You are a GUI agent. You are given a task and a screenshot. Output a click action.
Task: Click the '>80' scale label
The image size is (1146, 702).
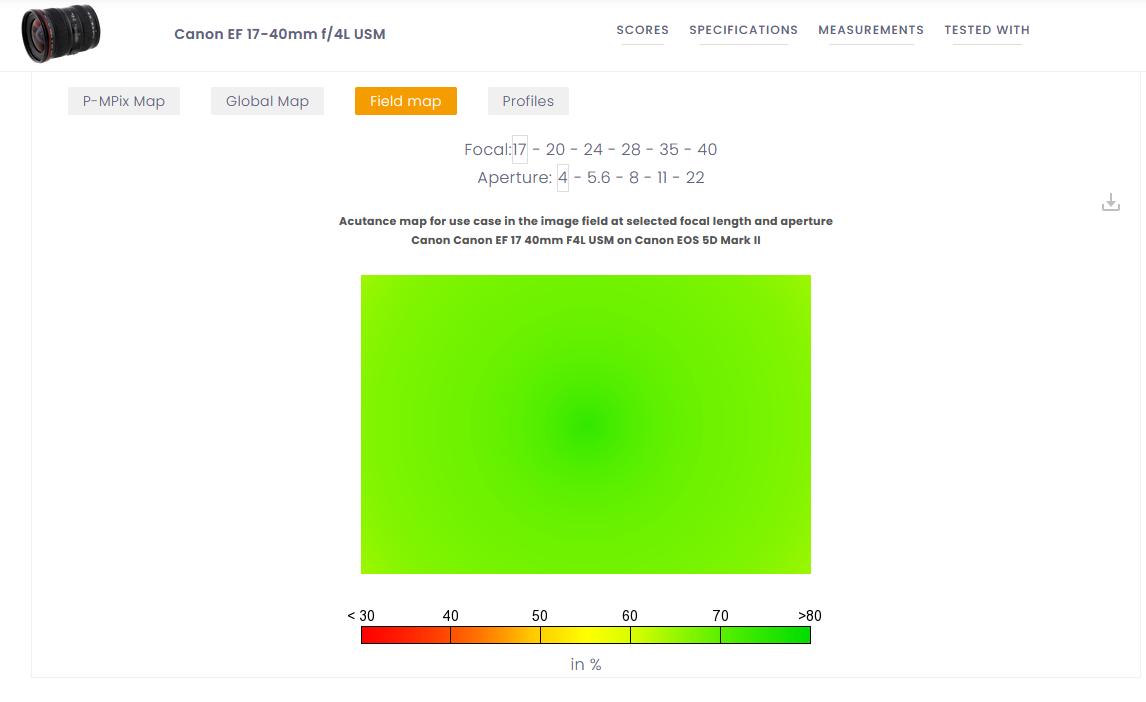(x=810, y=616)
